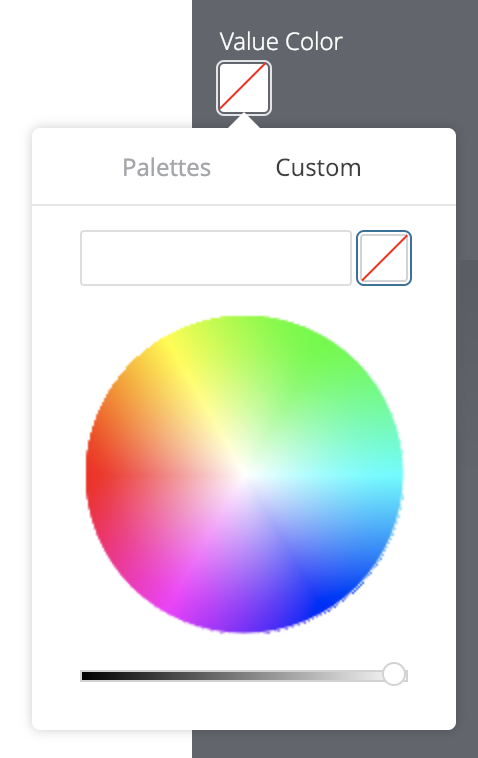Screen dimensions: 478x758
Task: Select the Custom tab
Action: [x=318, y=168]
